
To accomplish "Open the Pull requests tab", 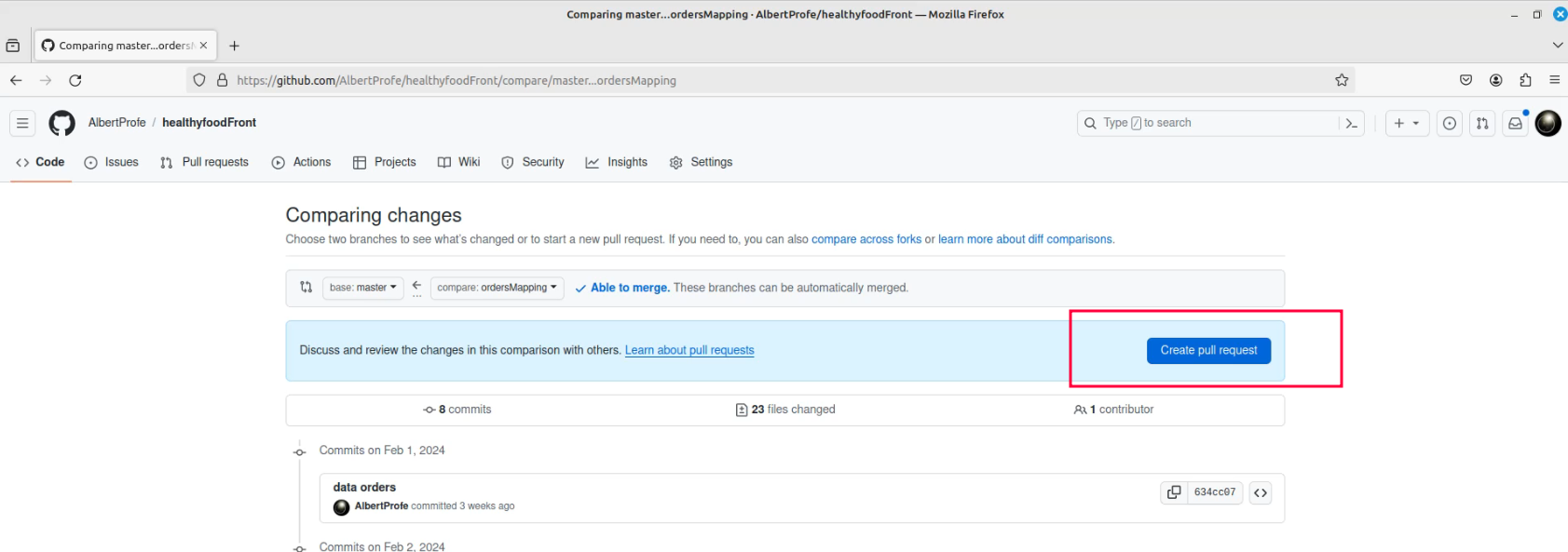I will coord(205,162).
